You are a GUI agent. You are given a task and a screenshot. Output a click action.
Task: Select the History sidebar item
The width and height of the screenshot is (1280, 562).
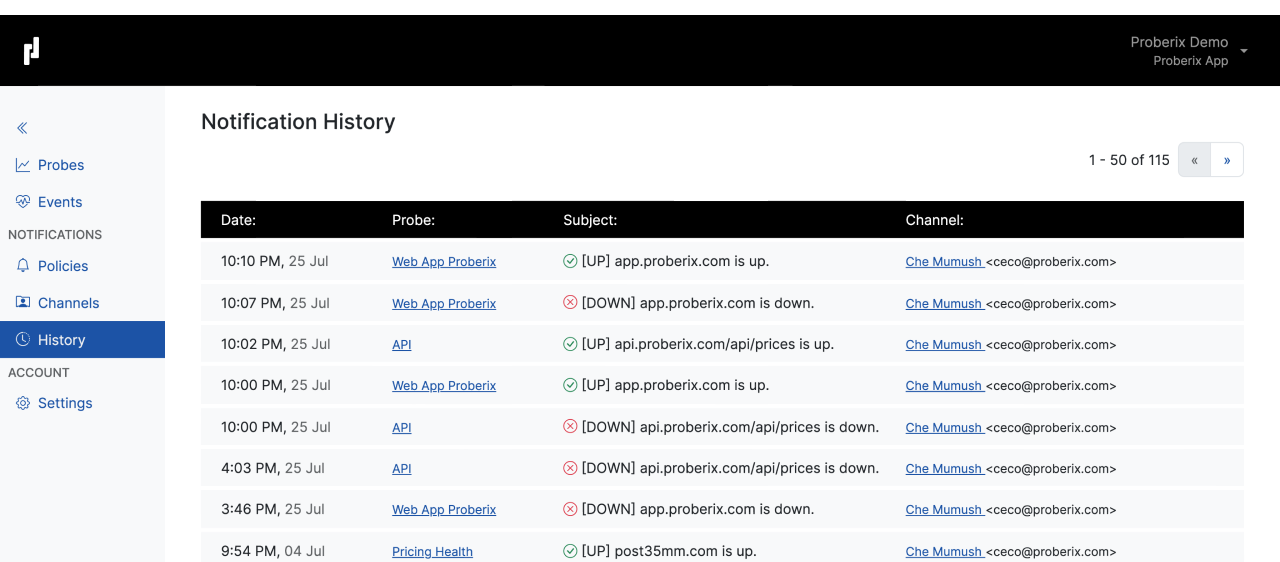point(82,340)
